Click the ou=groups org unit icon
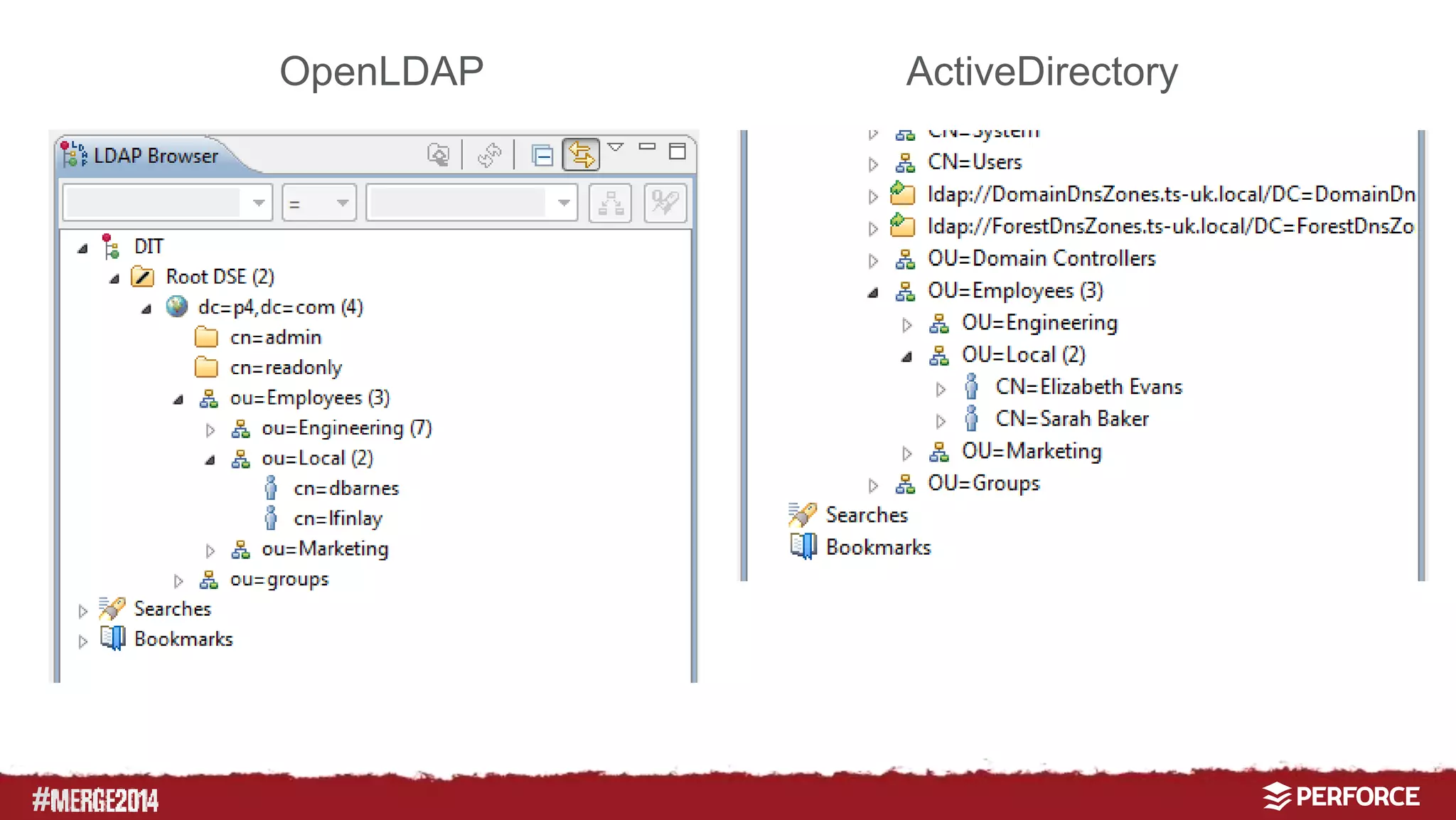This screenshot has height=820, width=1456. [208, 580]
